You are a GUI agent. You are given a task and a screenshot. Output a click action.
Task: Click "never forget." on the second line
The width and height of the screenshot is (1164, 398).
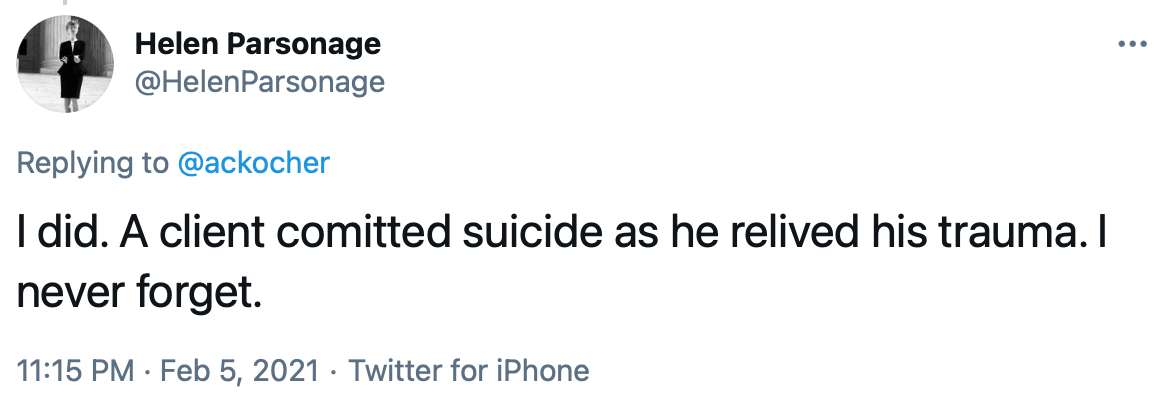(140, 296)
